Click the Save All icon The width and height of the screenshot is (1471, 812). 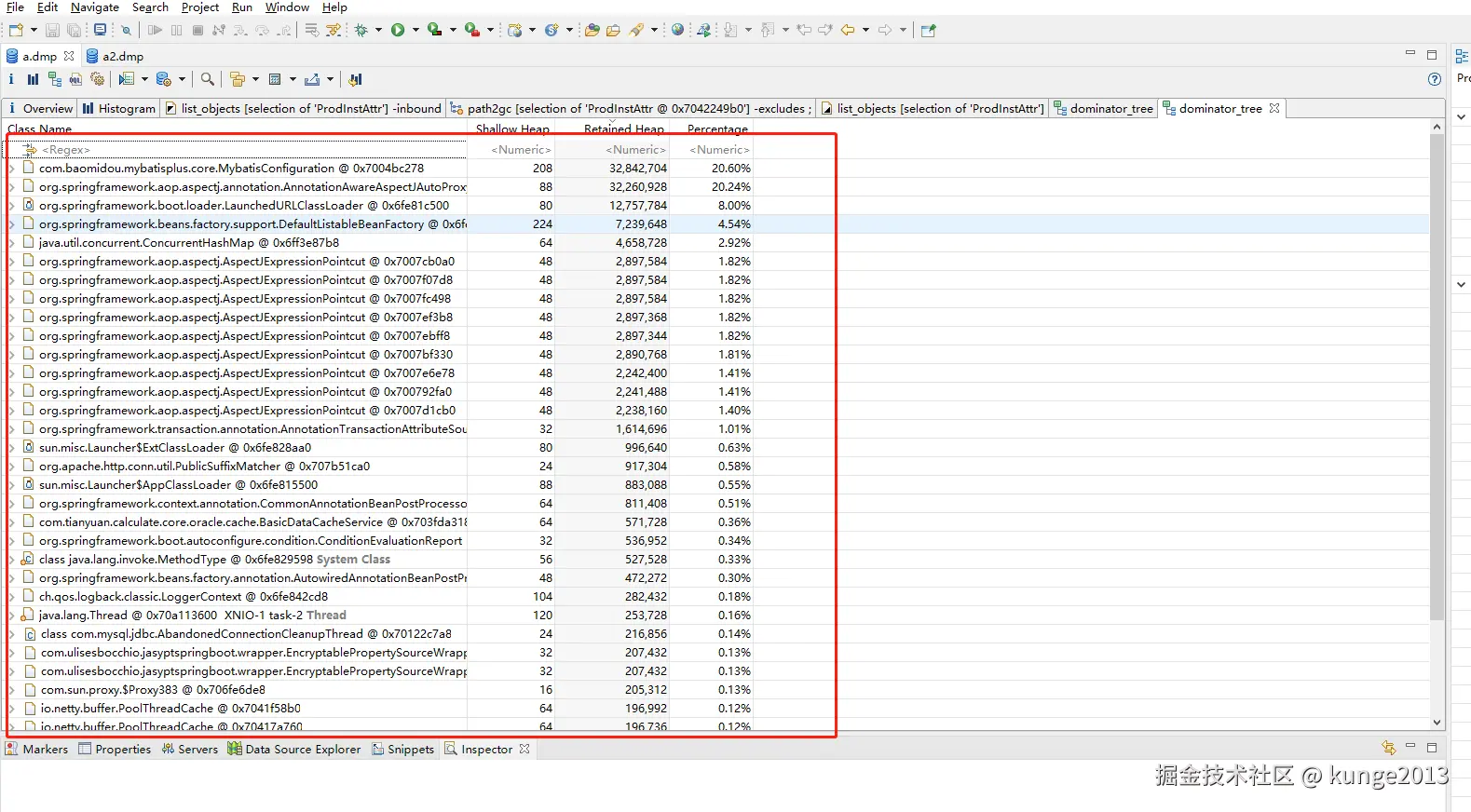75,30
